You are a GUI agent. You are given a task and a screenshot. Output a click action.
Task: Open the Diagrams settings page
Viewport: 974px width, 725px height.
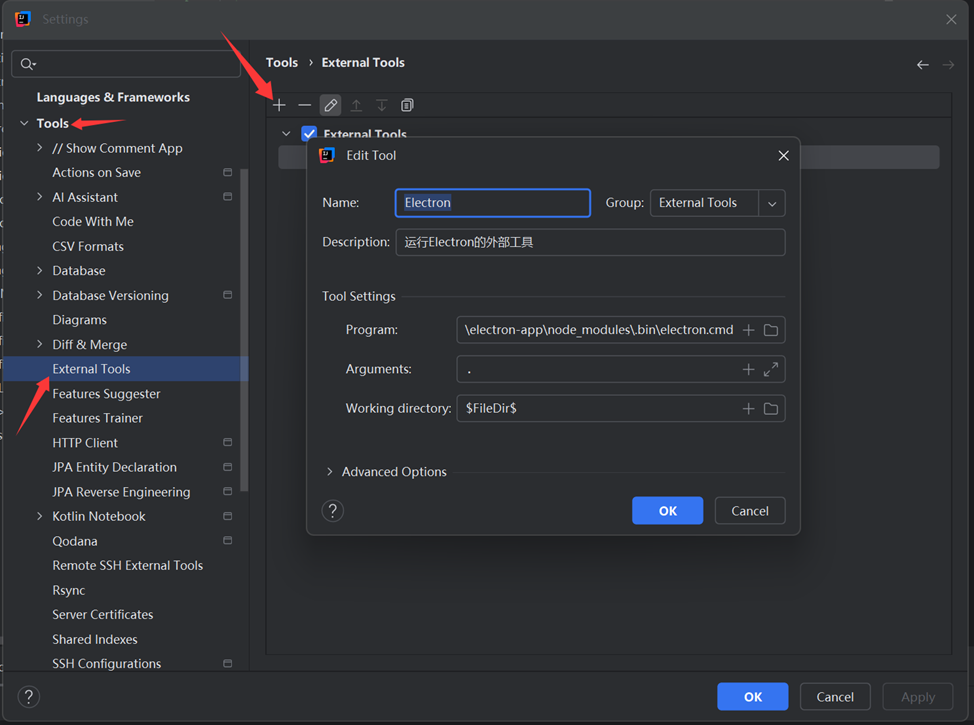80,320
